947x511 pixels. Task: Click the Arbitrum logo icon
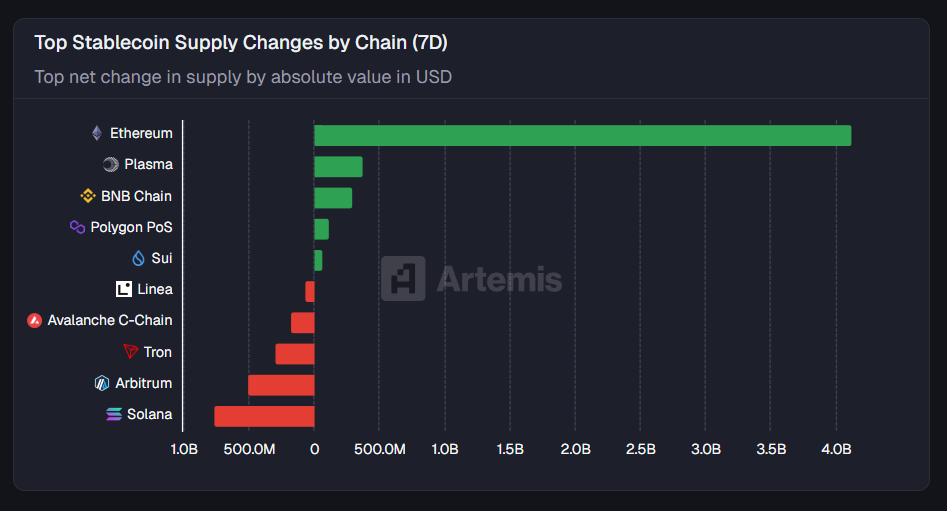(x=102, y=383)
